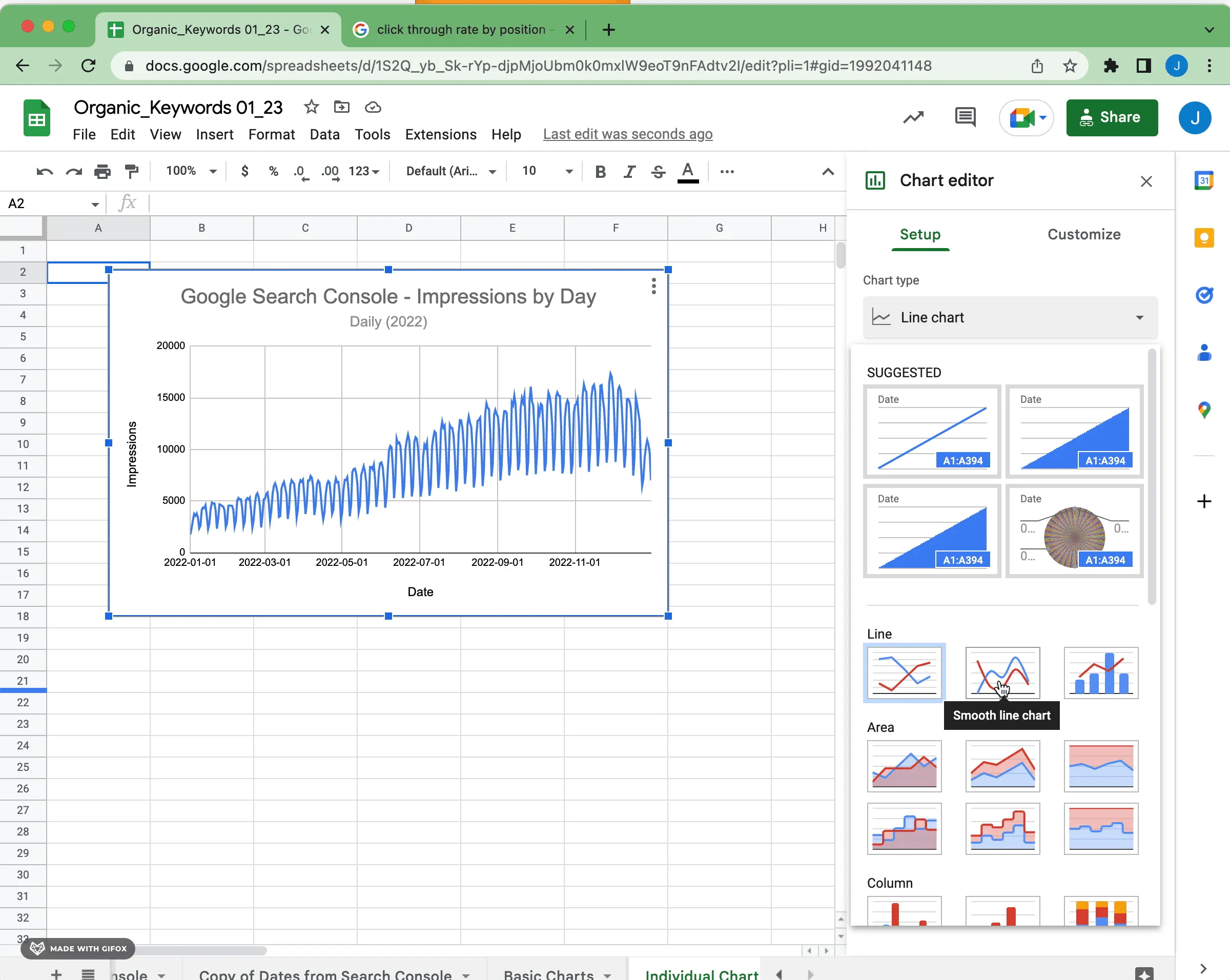Select the smooth line chart option

point(1002,672)
